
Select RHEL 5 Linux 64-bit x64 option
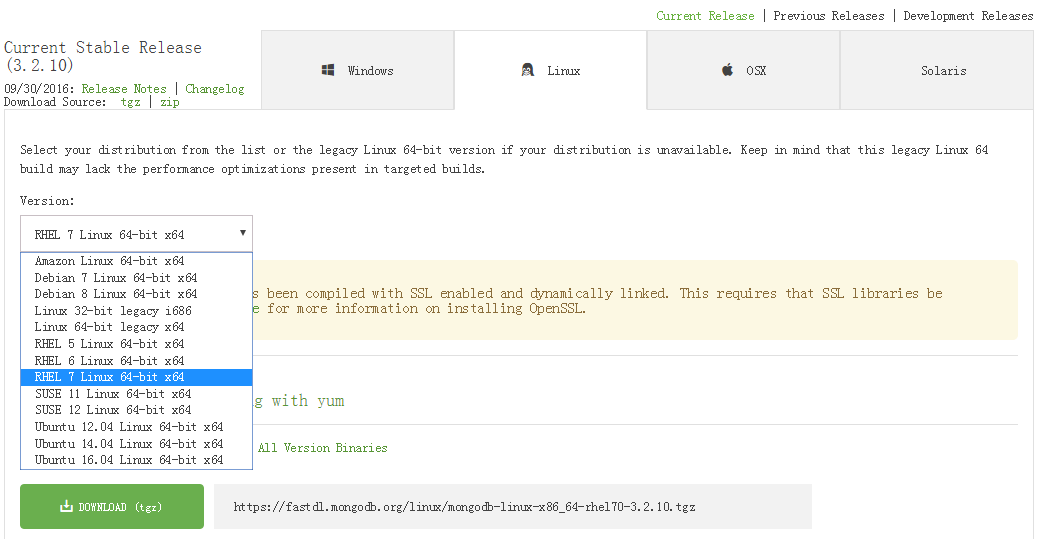pyautogui.click(x=136, y=344)
